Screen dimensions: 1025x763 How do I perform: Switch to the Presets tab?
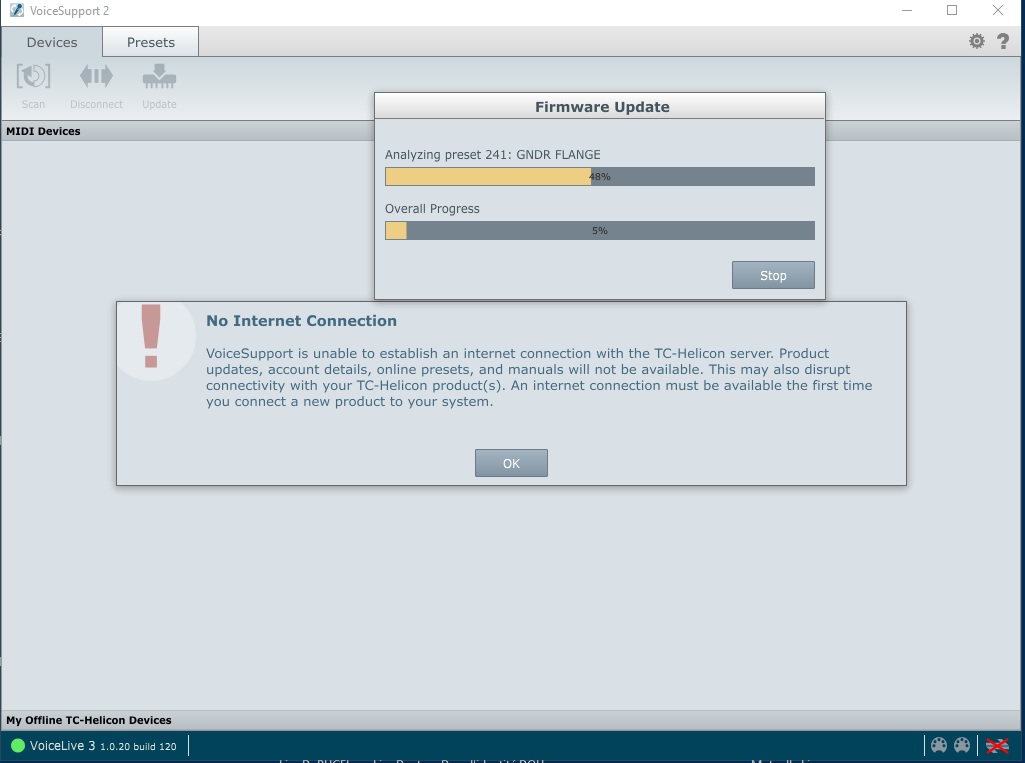click(x=151, y=42)
